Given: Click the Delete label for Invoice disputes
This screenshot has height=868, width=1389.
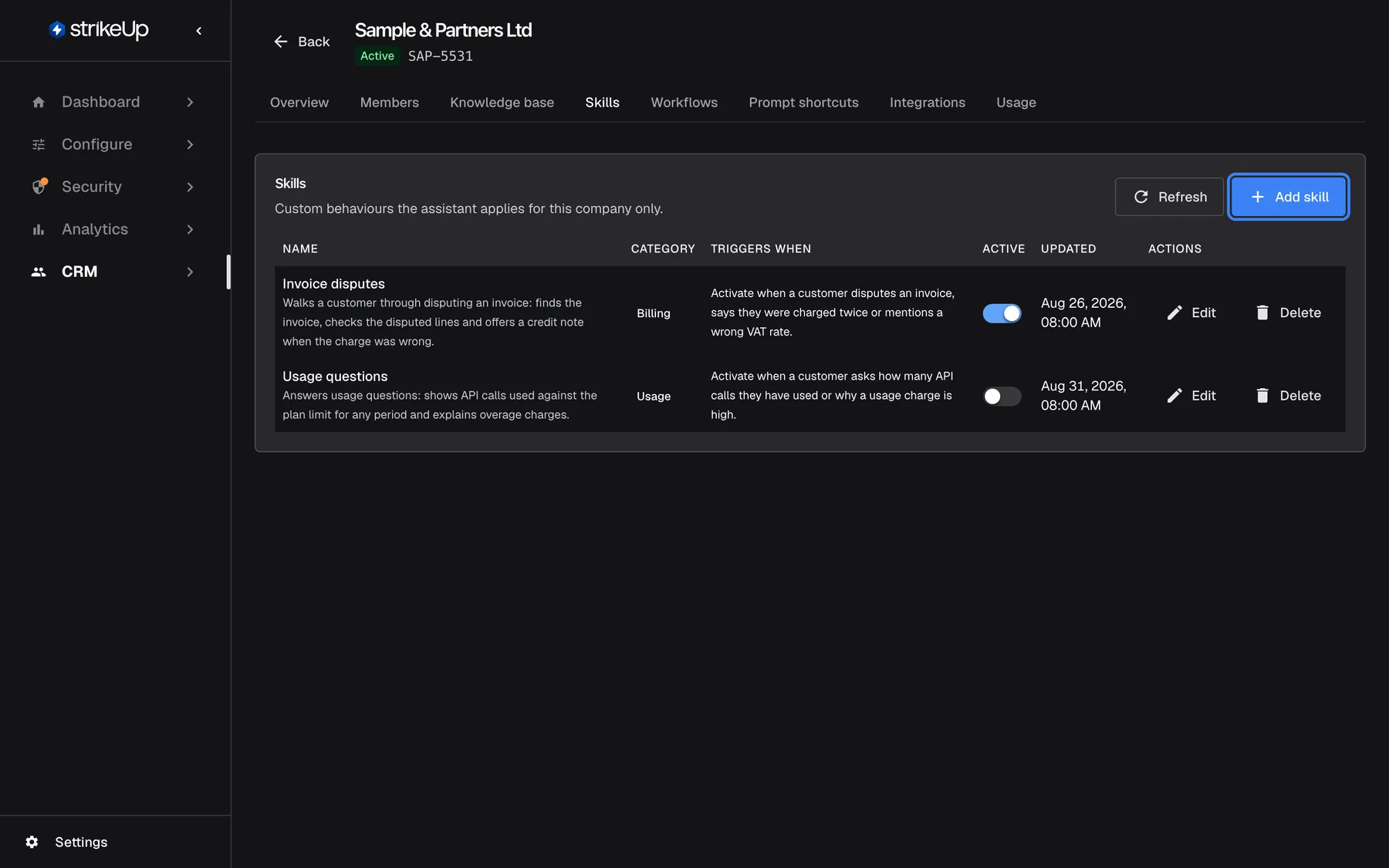Looking at the screenshot, I should (1300, 312).
